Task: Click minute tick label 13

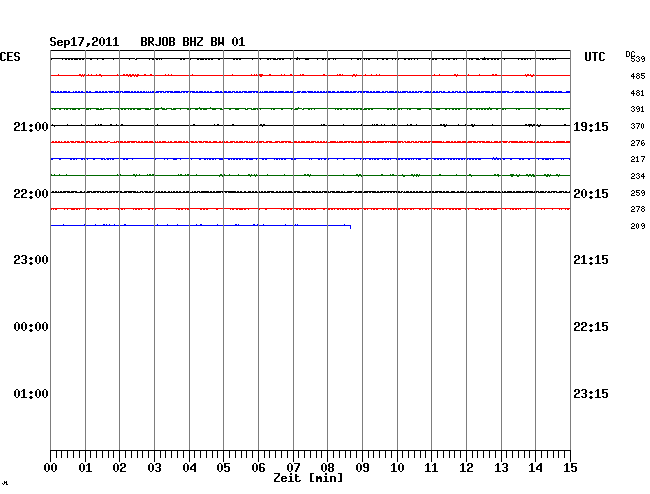Action: coord(501,468)
